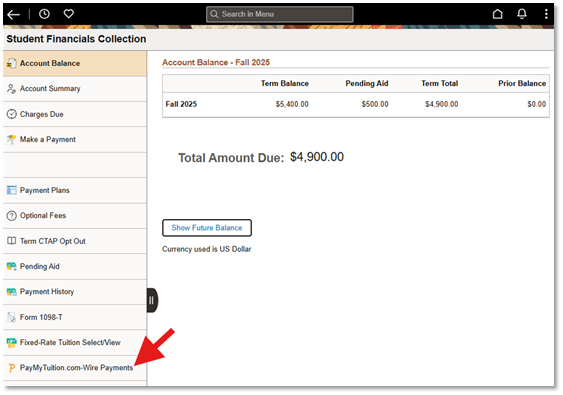Click the Account Summary person icon

[11, 89]
